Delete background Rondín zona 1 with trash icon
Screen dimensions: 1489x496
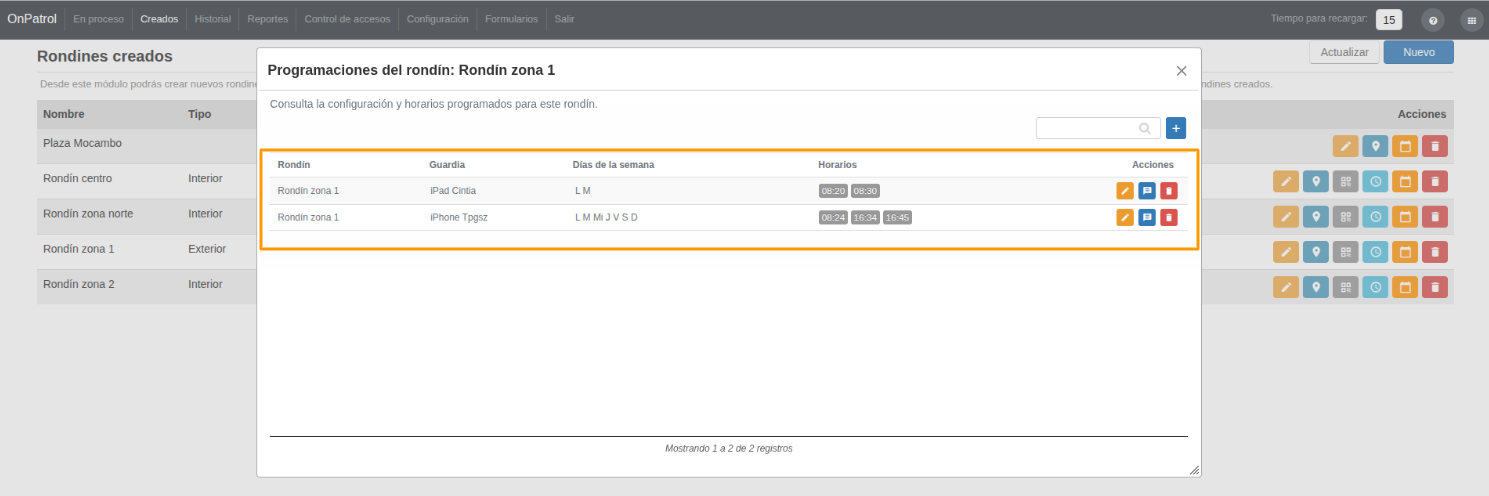coord(1435,251)
